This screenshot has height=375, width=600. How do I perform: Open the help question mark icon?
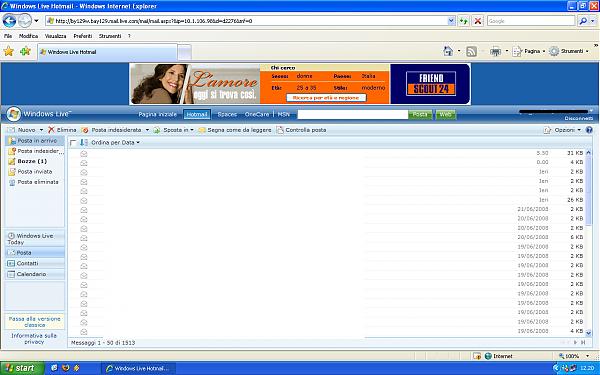click(589, 130)
